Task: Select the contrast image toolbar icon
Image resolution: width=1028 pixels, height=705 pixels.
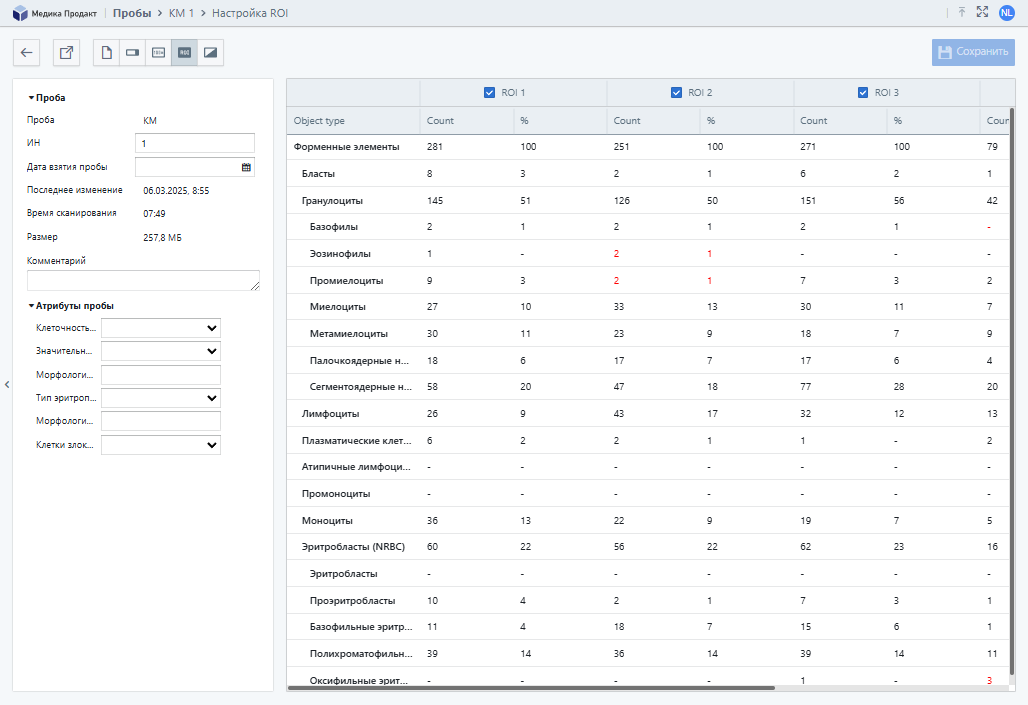Action: point(210,52)
